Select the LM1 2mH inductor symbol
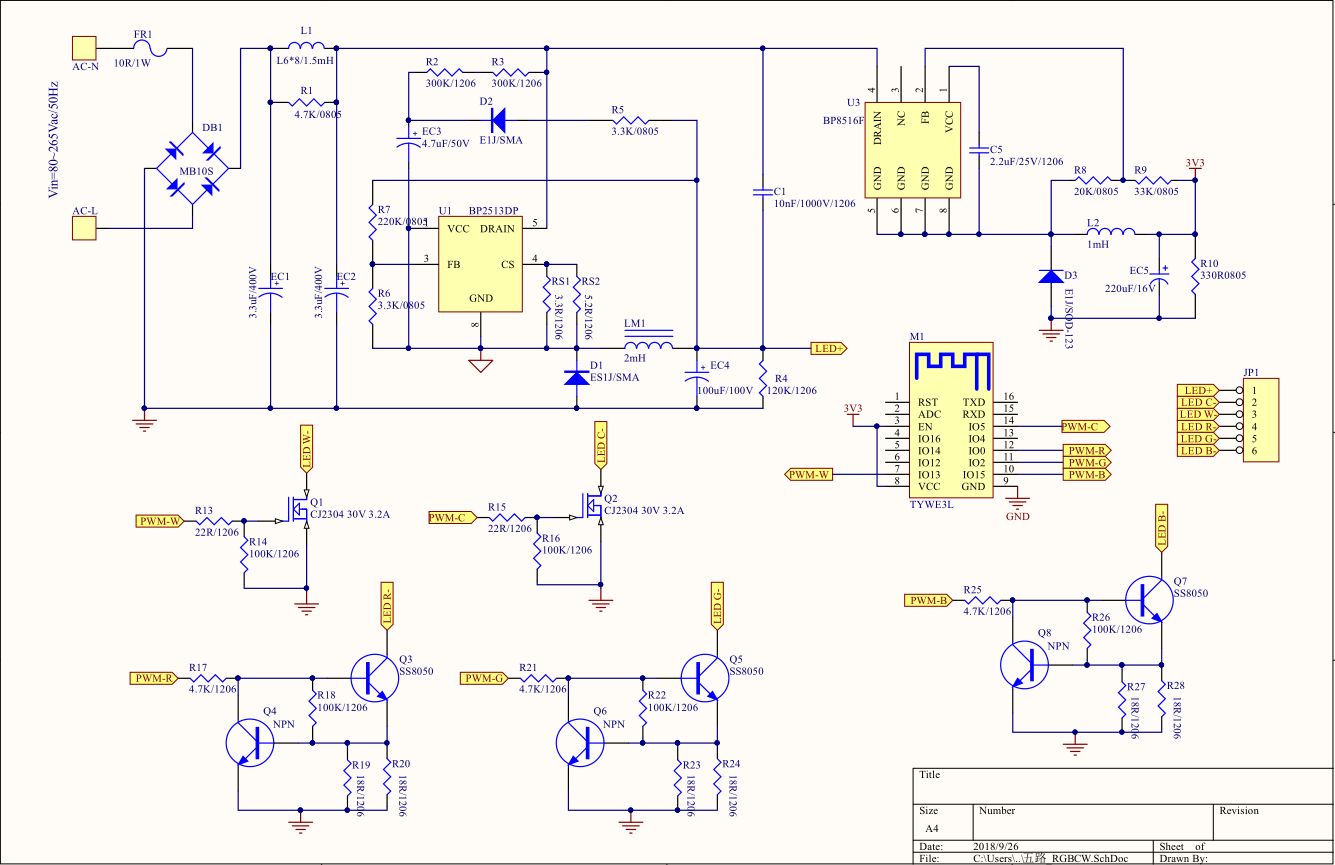1335x865 pixels. click(x=648, y=341)
